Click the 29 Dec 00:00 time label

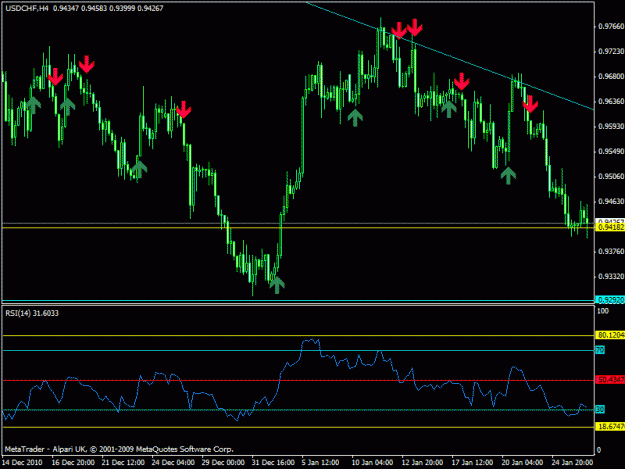click(x=223, y=463)
